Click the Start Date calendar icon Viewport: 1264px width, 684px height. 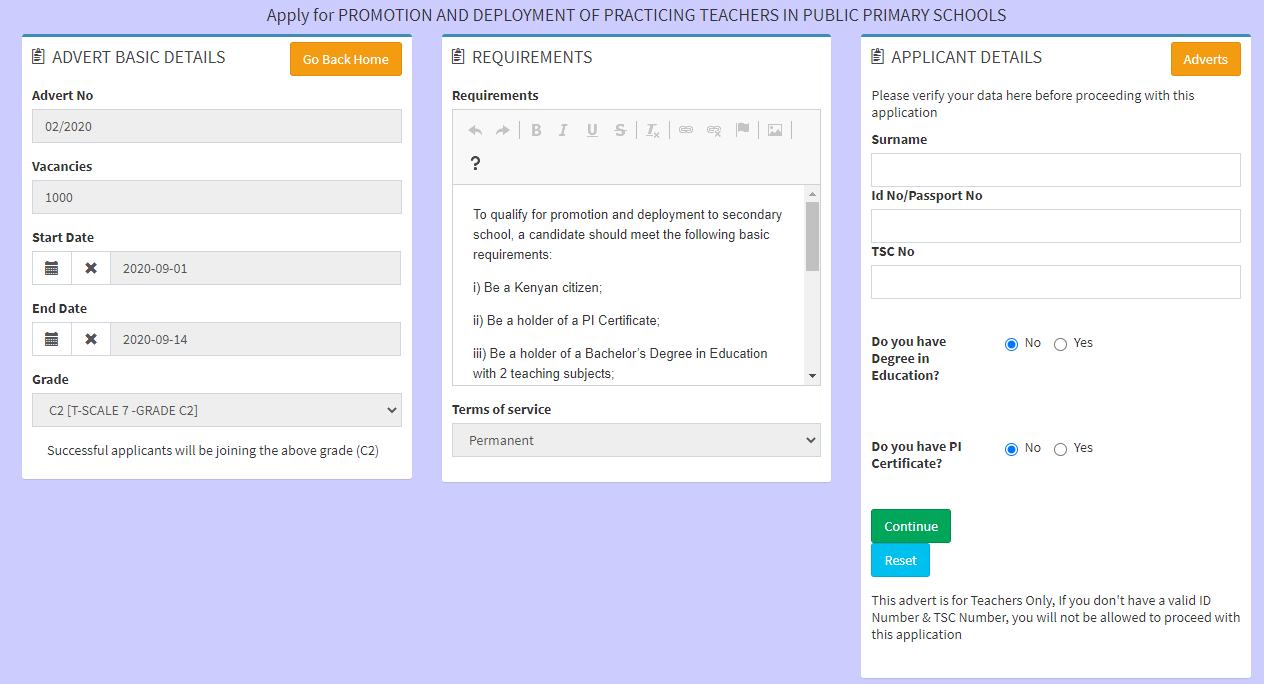coord(52,268)
